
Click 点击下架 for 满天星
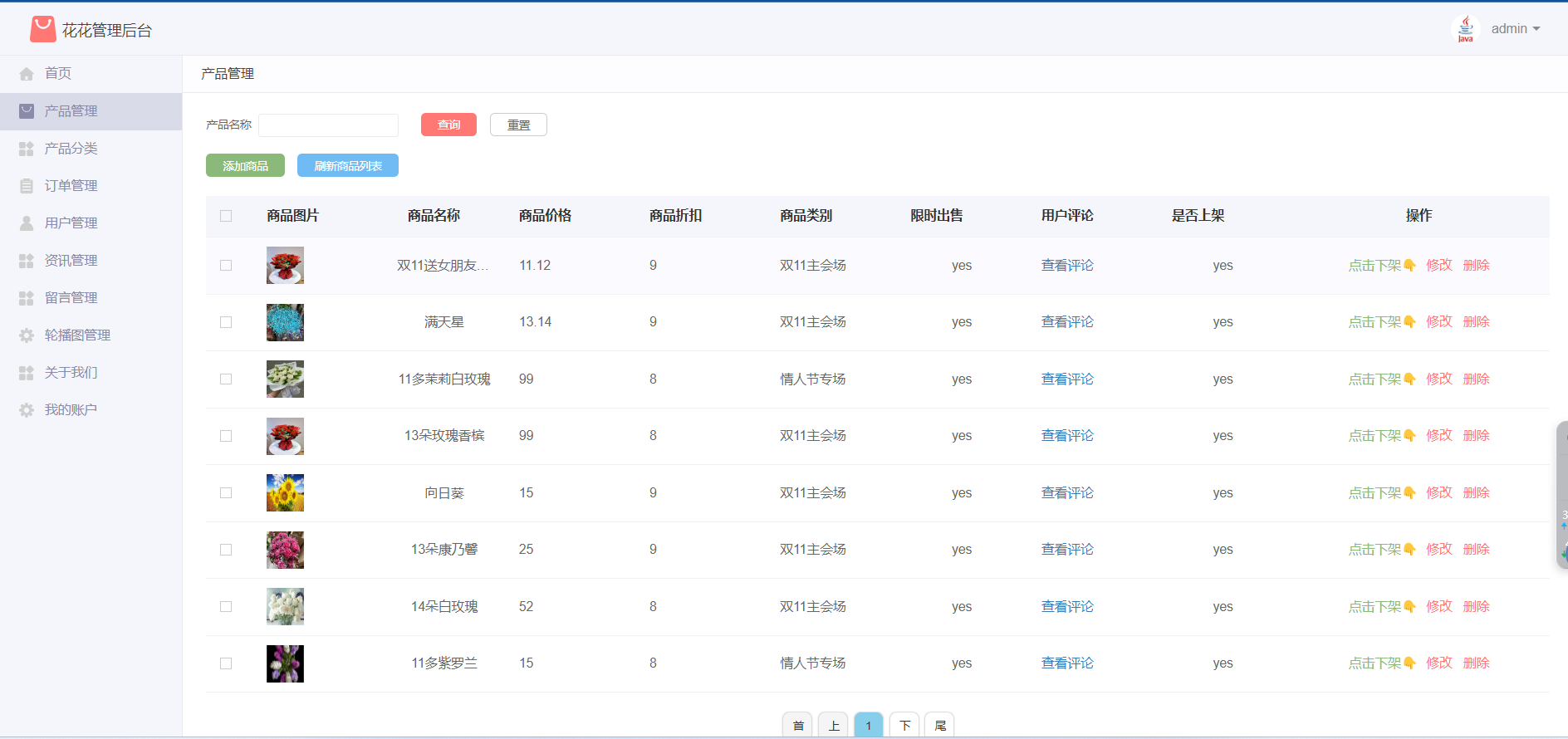click(1382, 322)
